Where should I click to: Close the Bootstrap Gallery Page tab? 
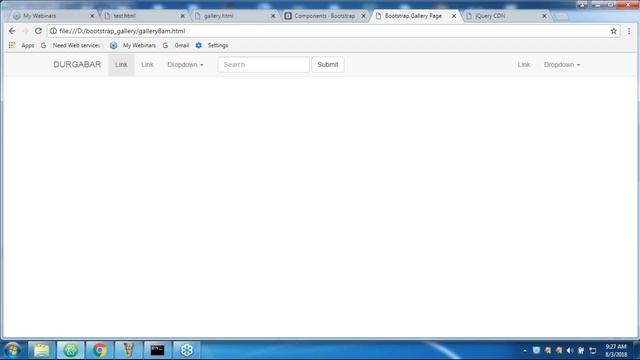[x=453, y=16]
